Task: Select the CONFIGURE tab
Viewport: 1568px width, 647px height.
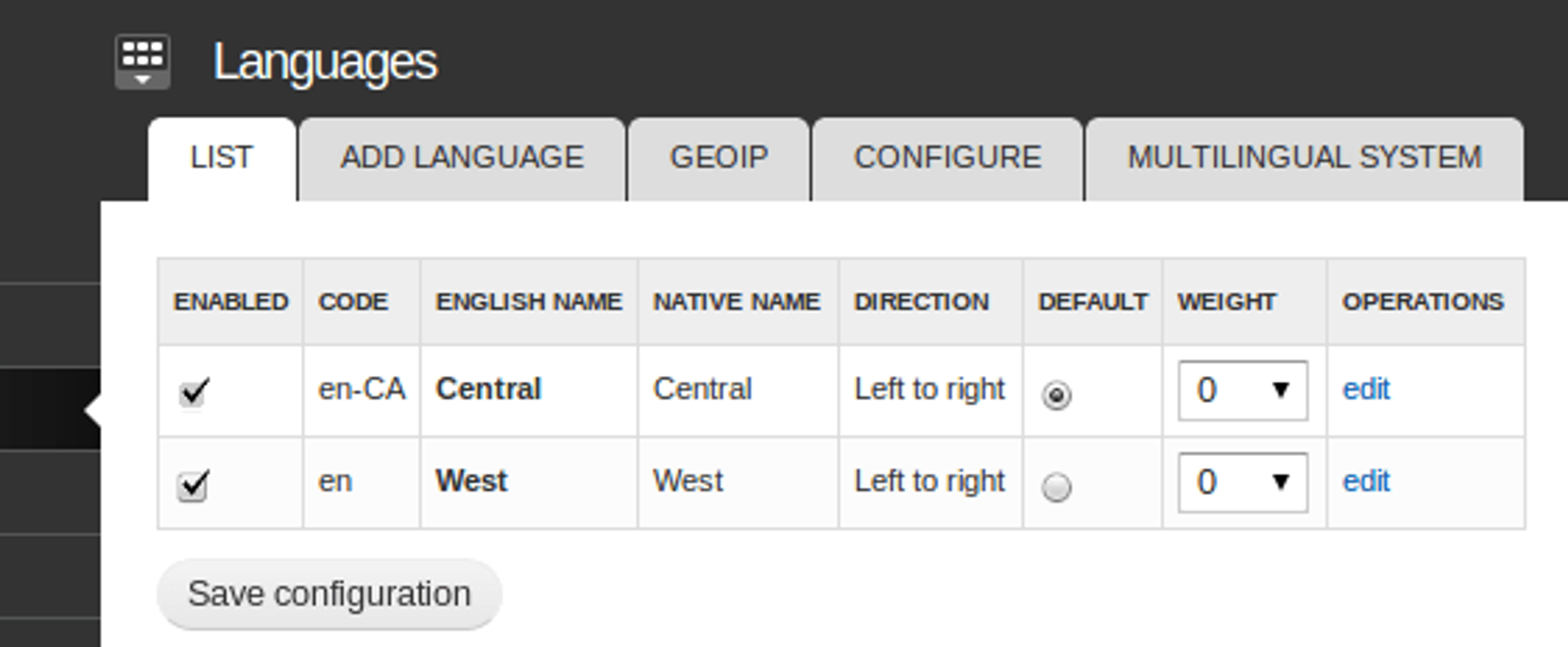Action: [947, 158]
